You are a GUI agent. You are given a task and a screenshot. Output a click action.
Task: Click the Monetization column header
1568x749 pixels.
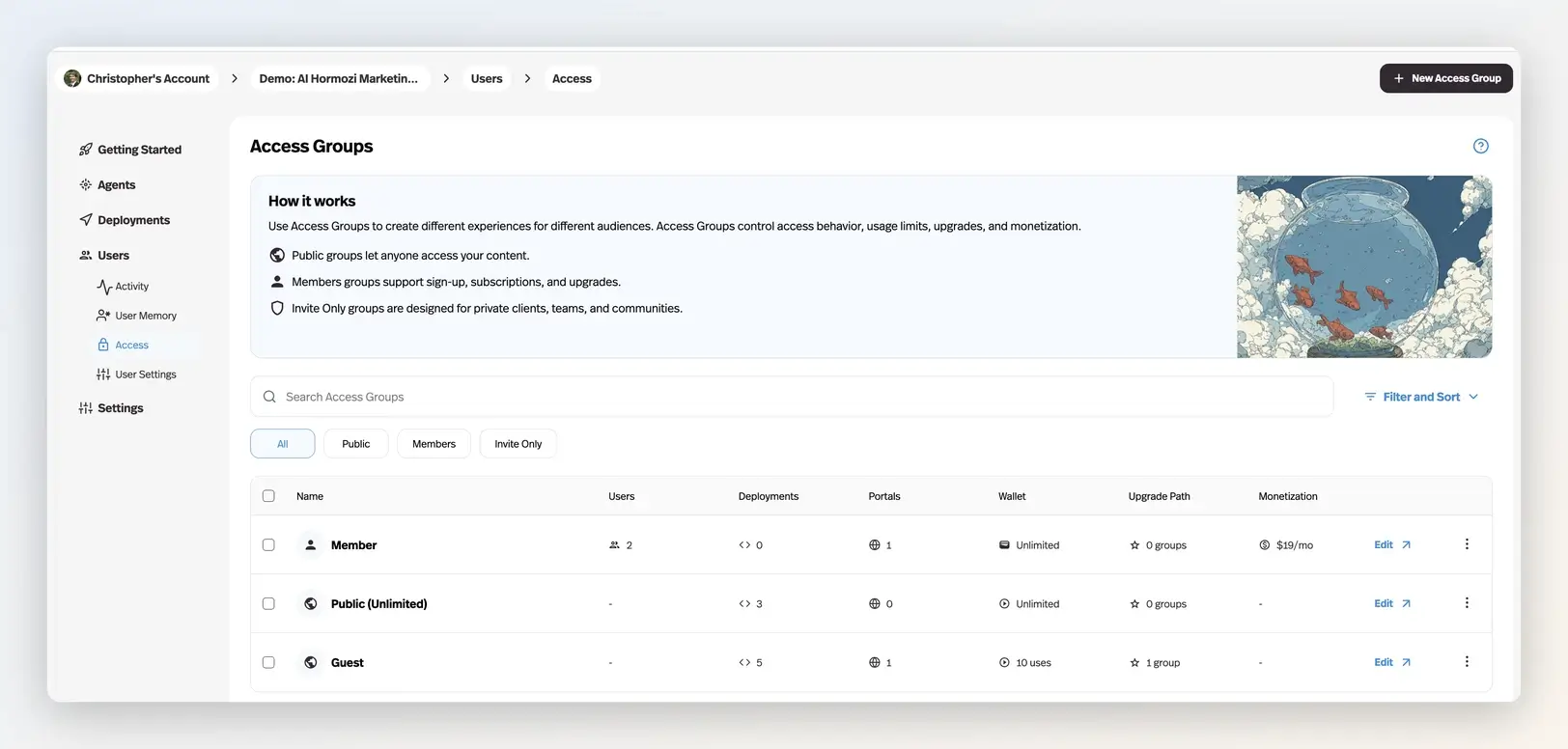pos(1288,496)
